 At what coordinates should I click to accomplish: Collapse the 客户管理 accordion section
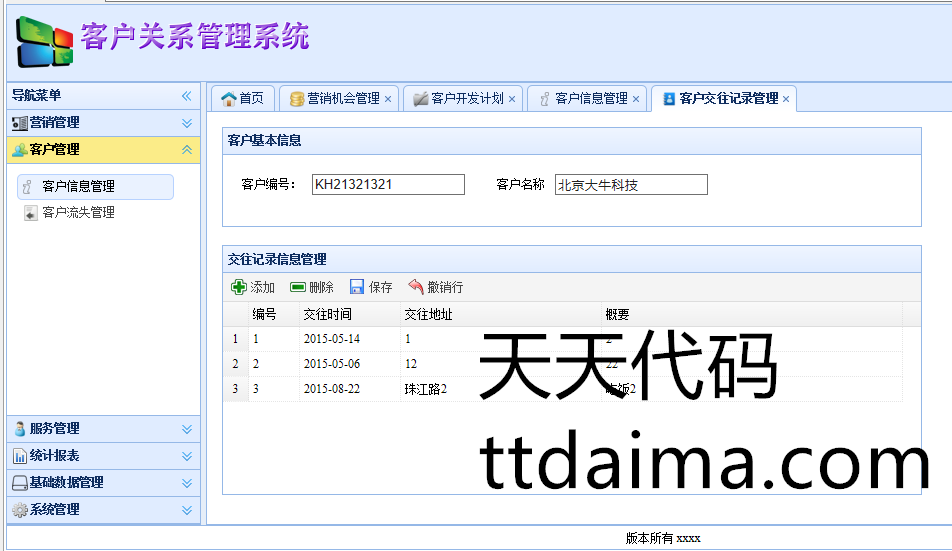186,150
